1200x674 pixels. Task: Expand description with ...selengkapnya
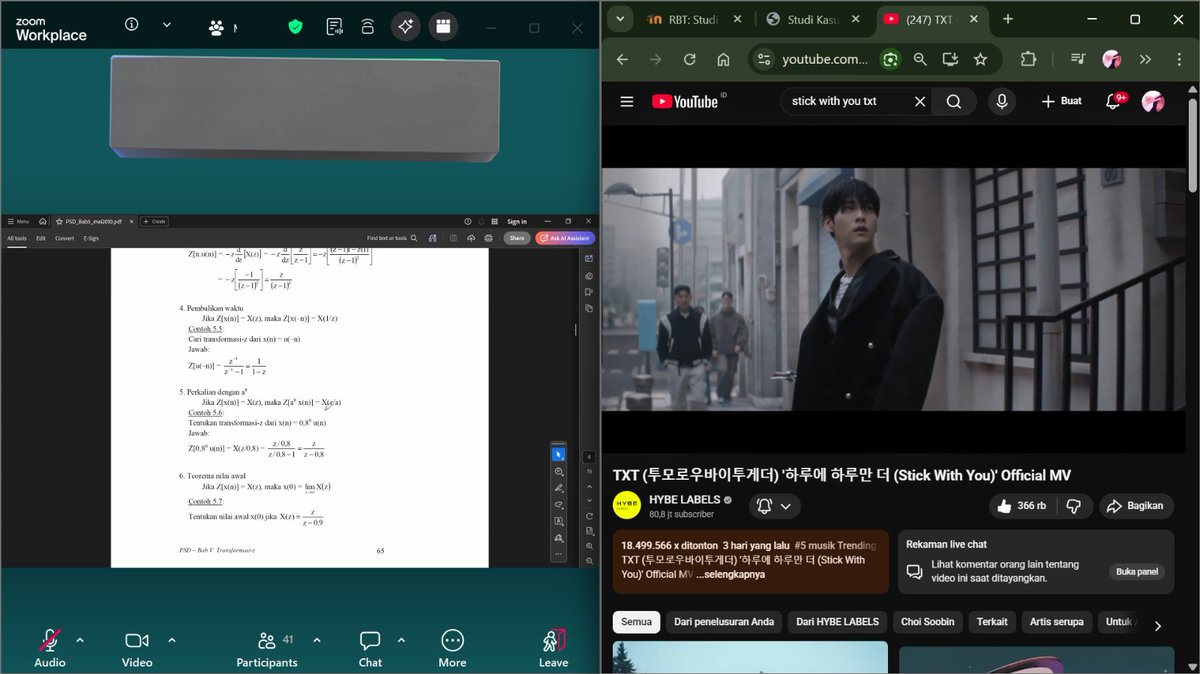[731, 574]
